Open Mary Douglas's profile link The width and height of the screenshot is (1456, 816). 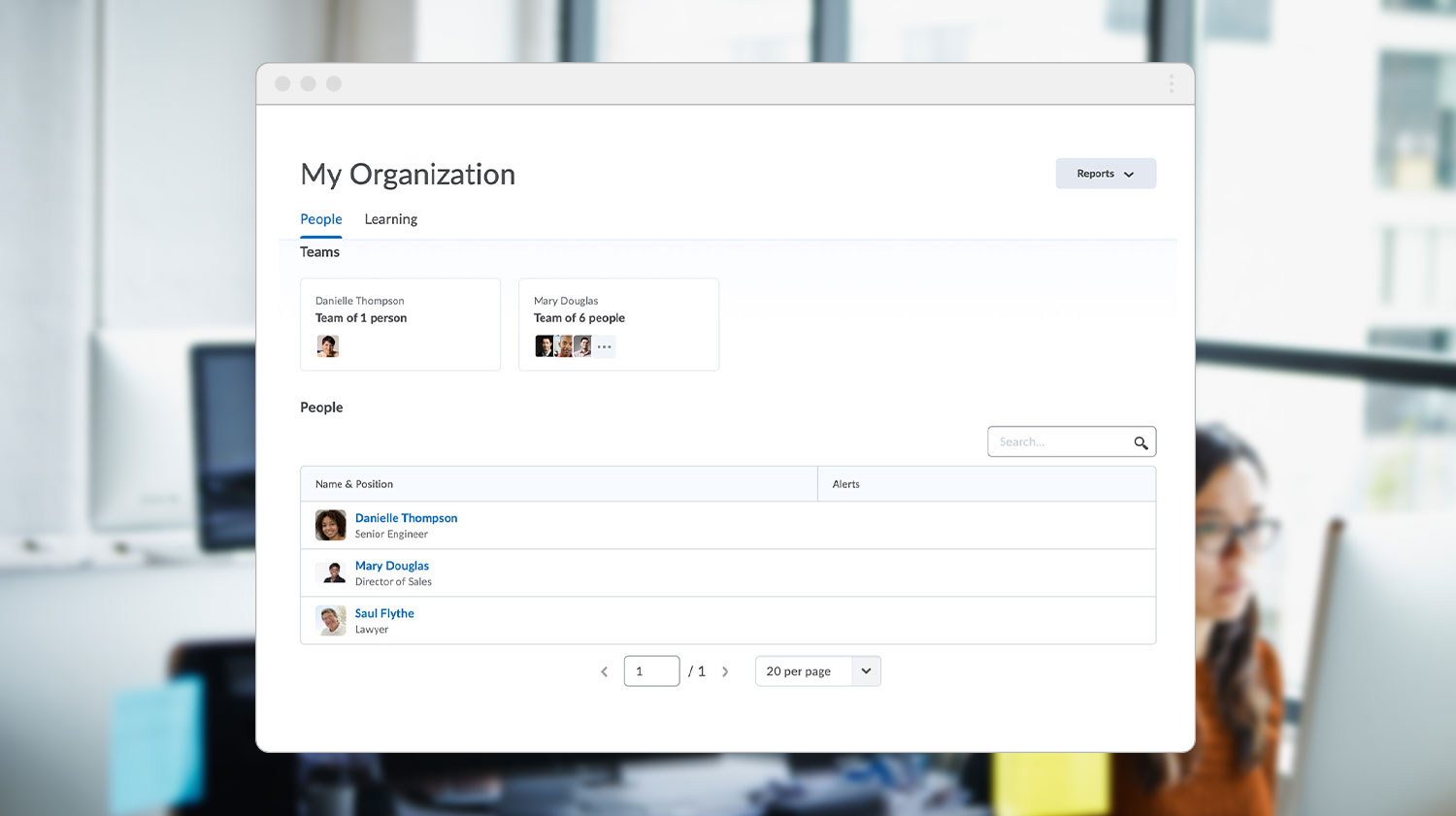[x=392, y=566]
